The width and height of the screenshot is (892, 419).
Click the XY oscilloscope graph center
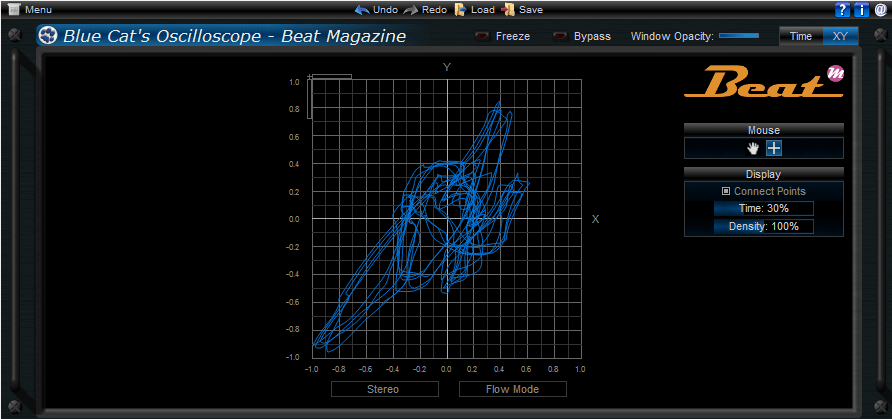[447, 219]
